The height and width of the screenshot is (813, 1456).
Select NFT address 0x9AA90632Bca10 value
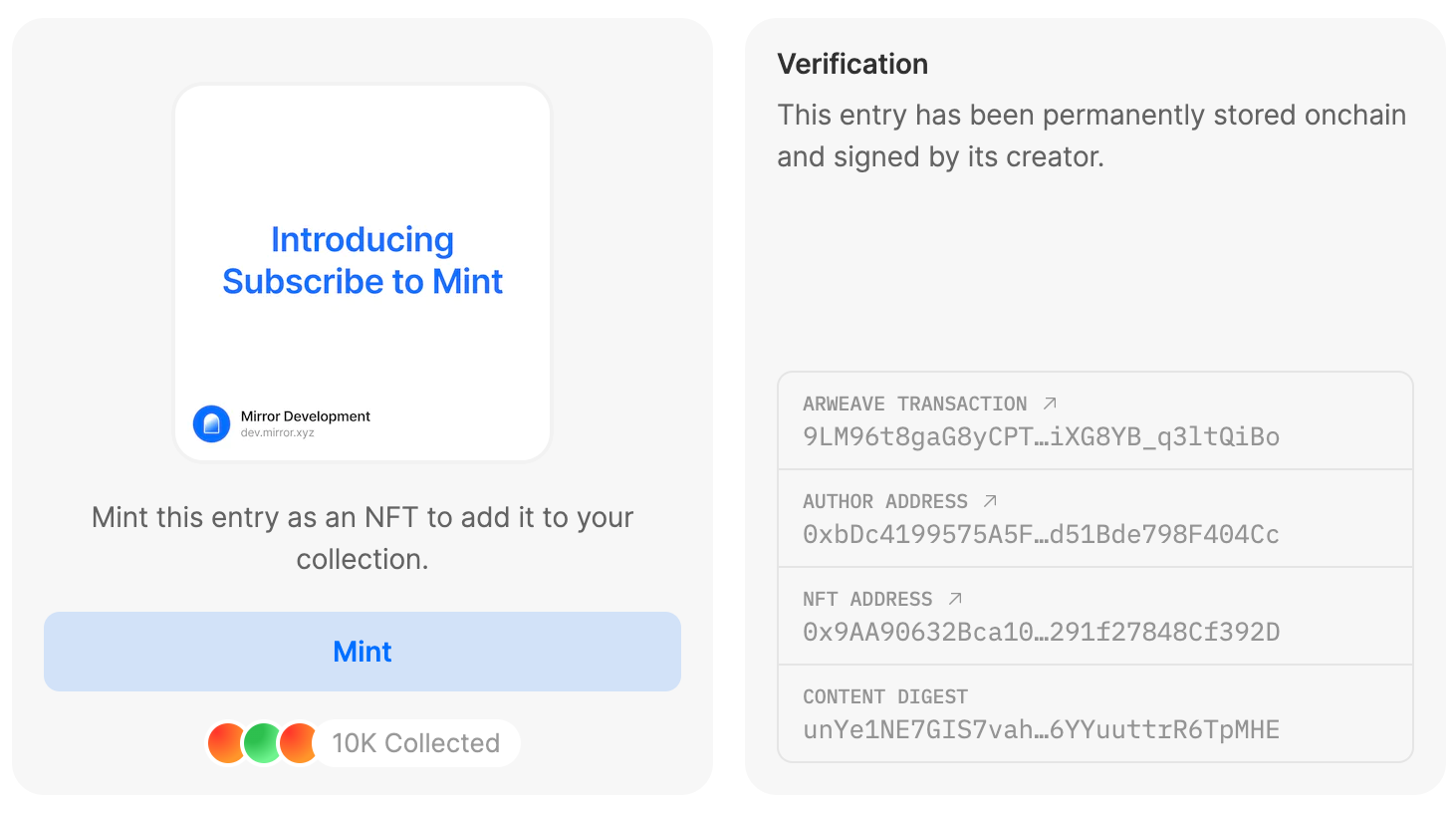(1041, 632)
